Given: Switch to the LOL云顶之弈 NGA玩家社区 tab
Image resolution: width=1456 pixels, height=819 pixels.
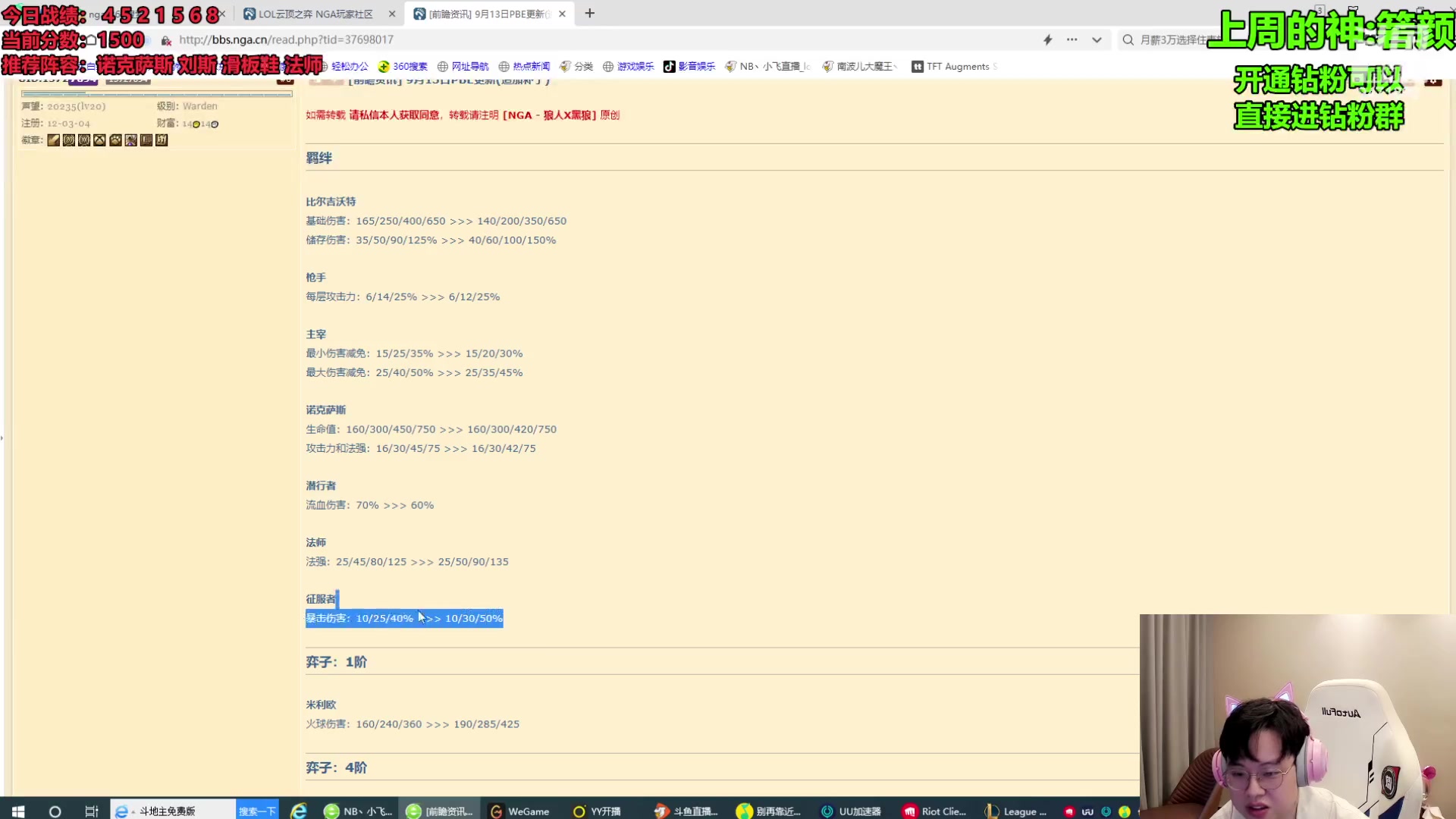Looking at the screenshot, I should click(315, 14).
